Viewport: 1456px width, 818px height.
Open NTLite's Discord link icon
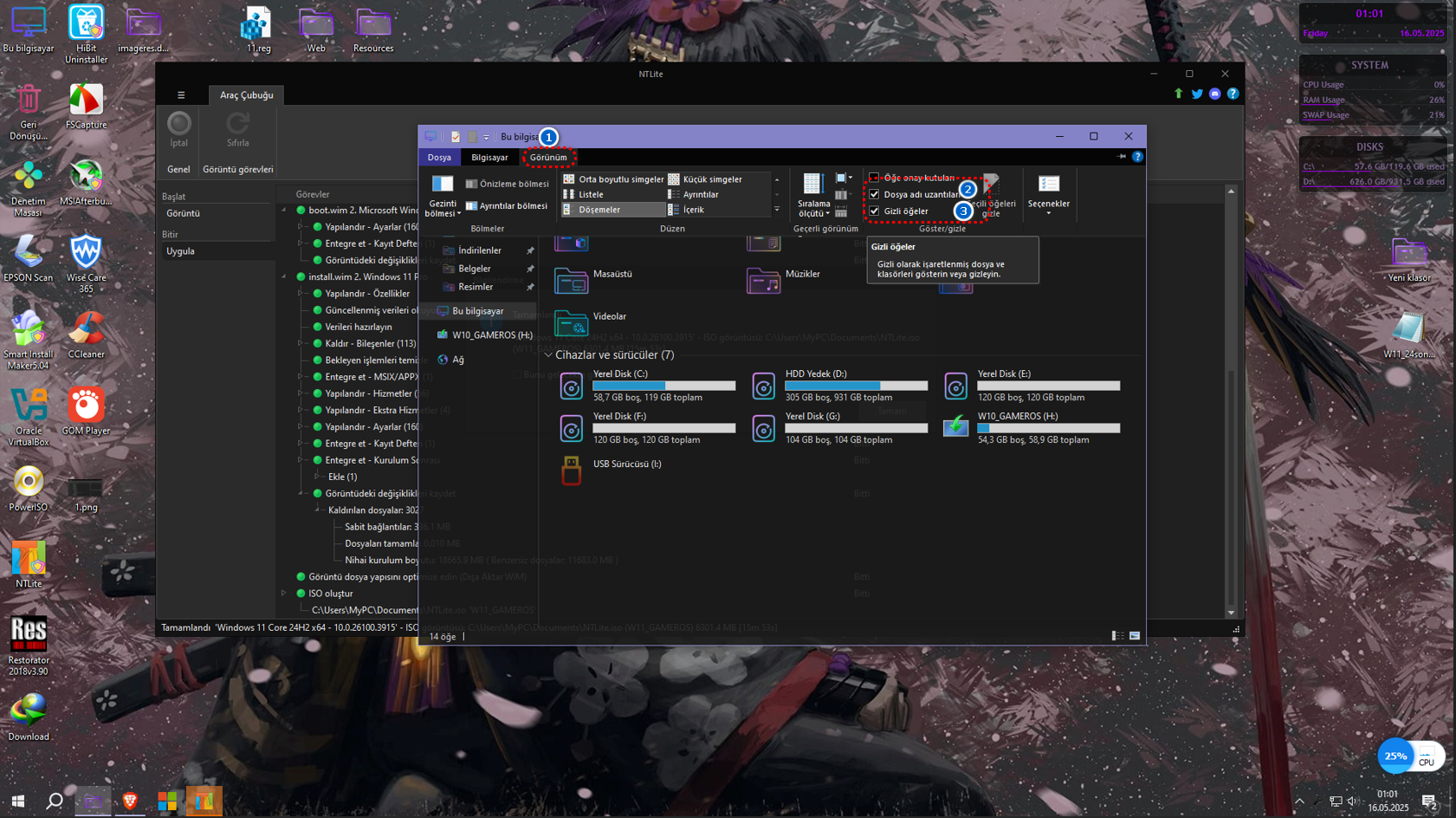point(1215,94)
